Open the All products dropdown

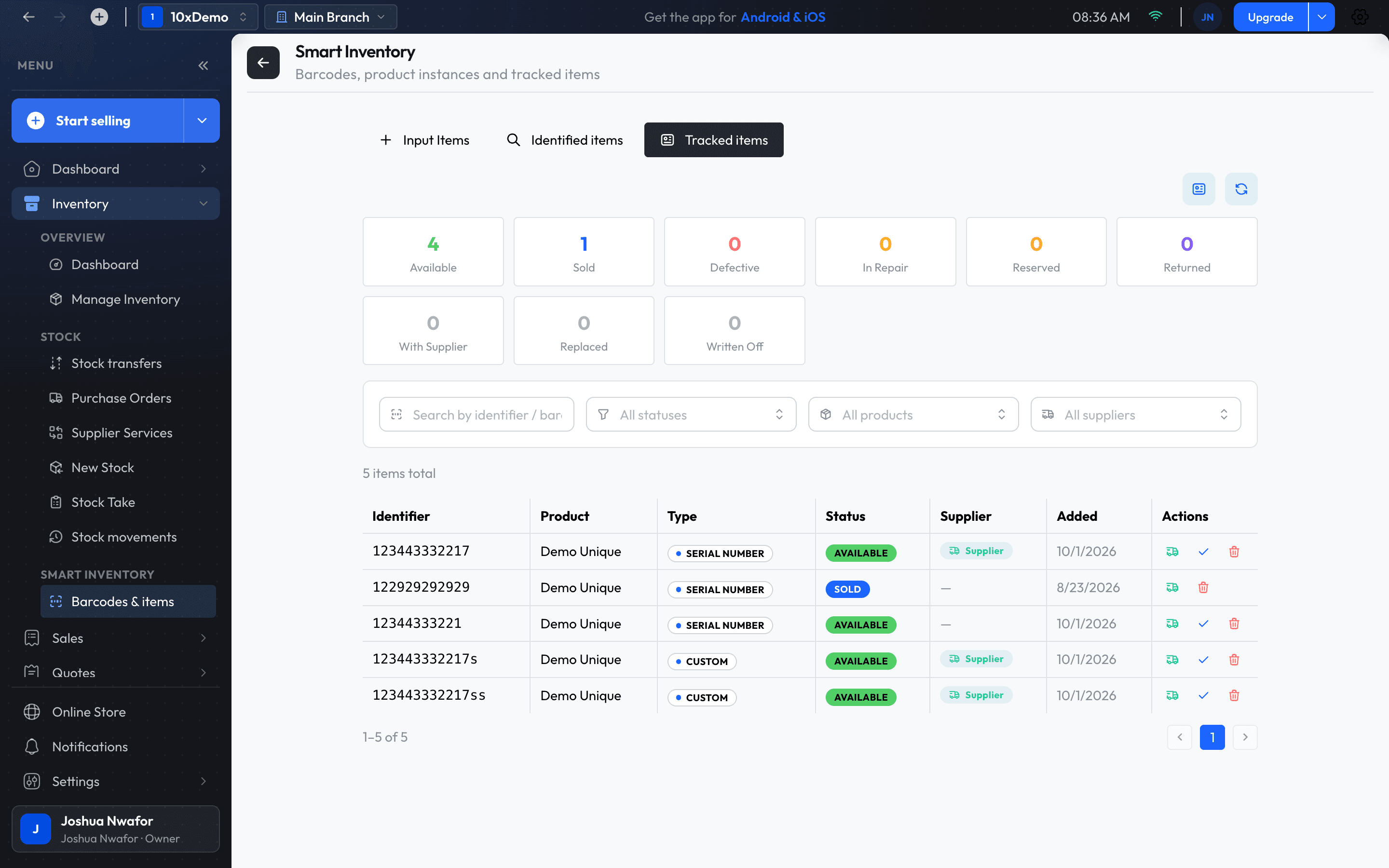pyautogui.click(x=913, y=415)
